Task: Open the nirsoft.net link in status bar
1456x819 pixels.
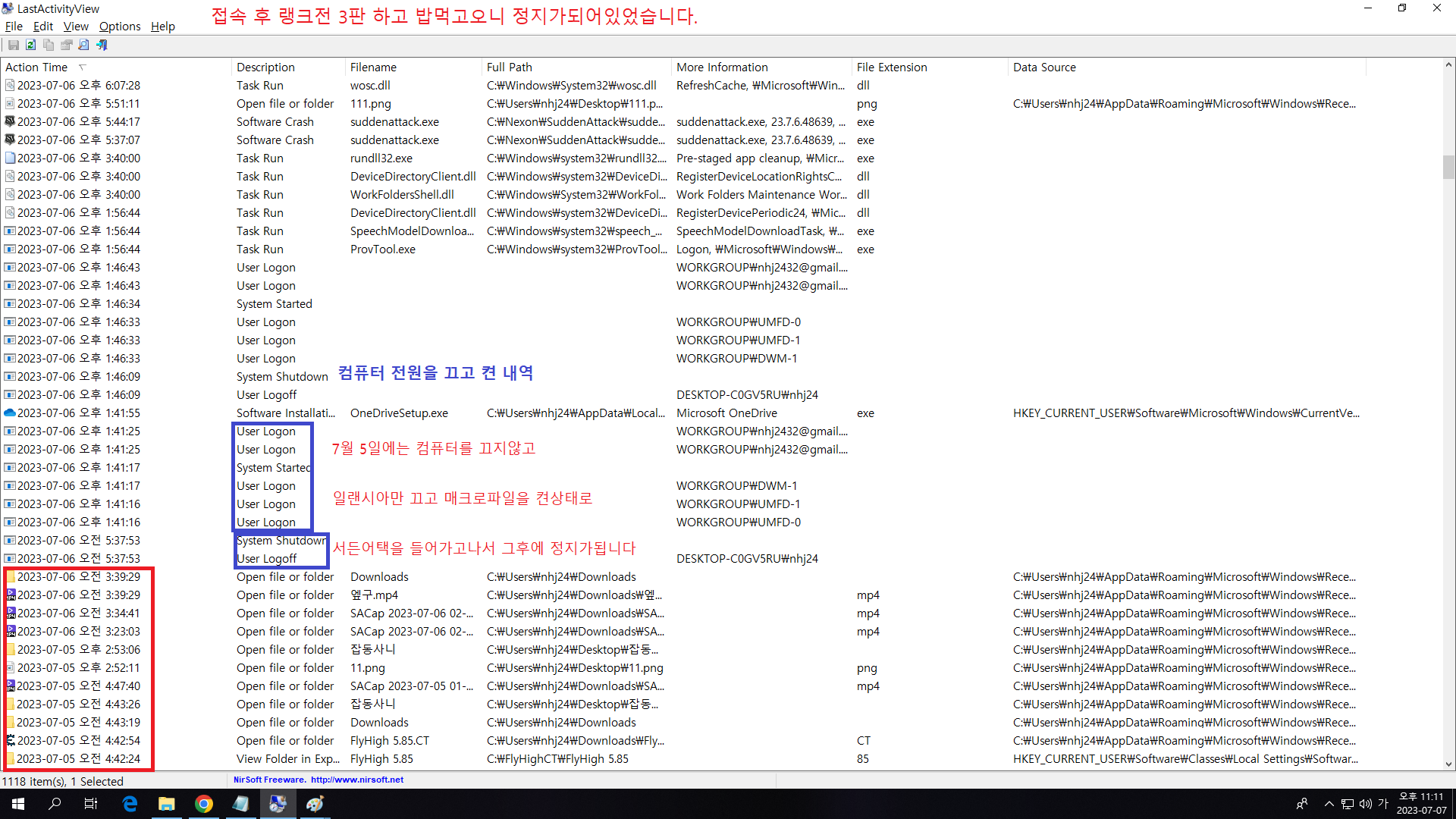Action: (x=356, y=780)
